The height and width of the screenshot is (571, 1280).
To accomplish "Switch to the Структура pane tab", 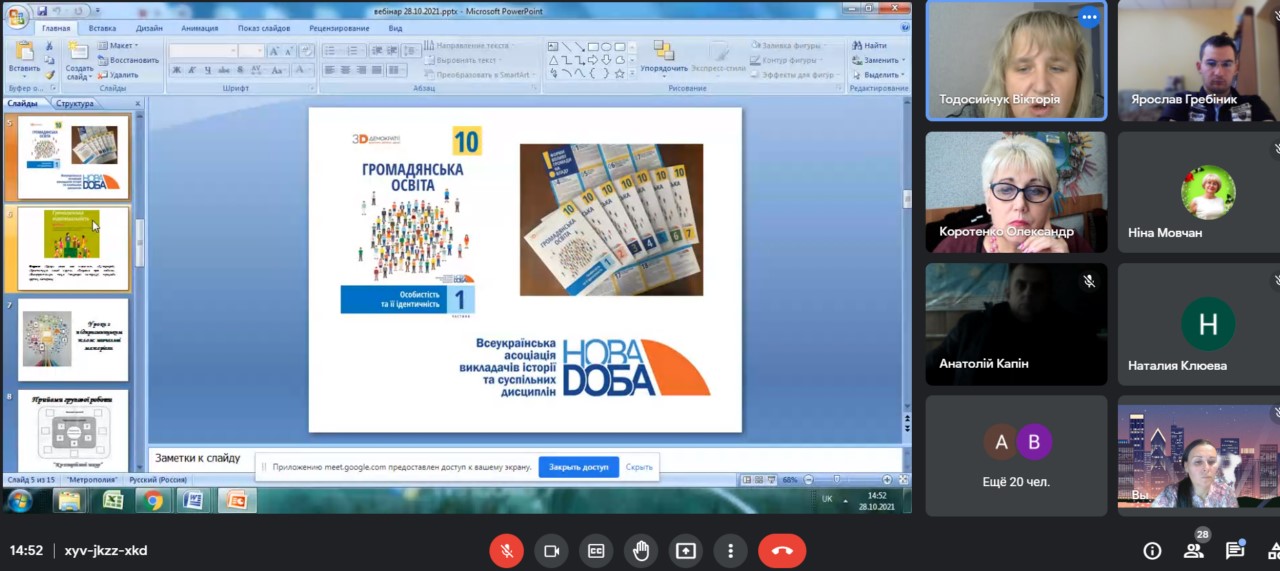I will 75,103.
